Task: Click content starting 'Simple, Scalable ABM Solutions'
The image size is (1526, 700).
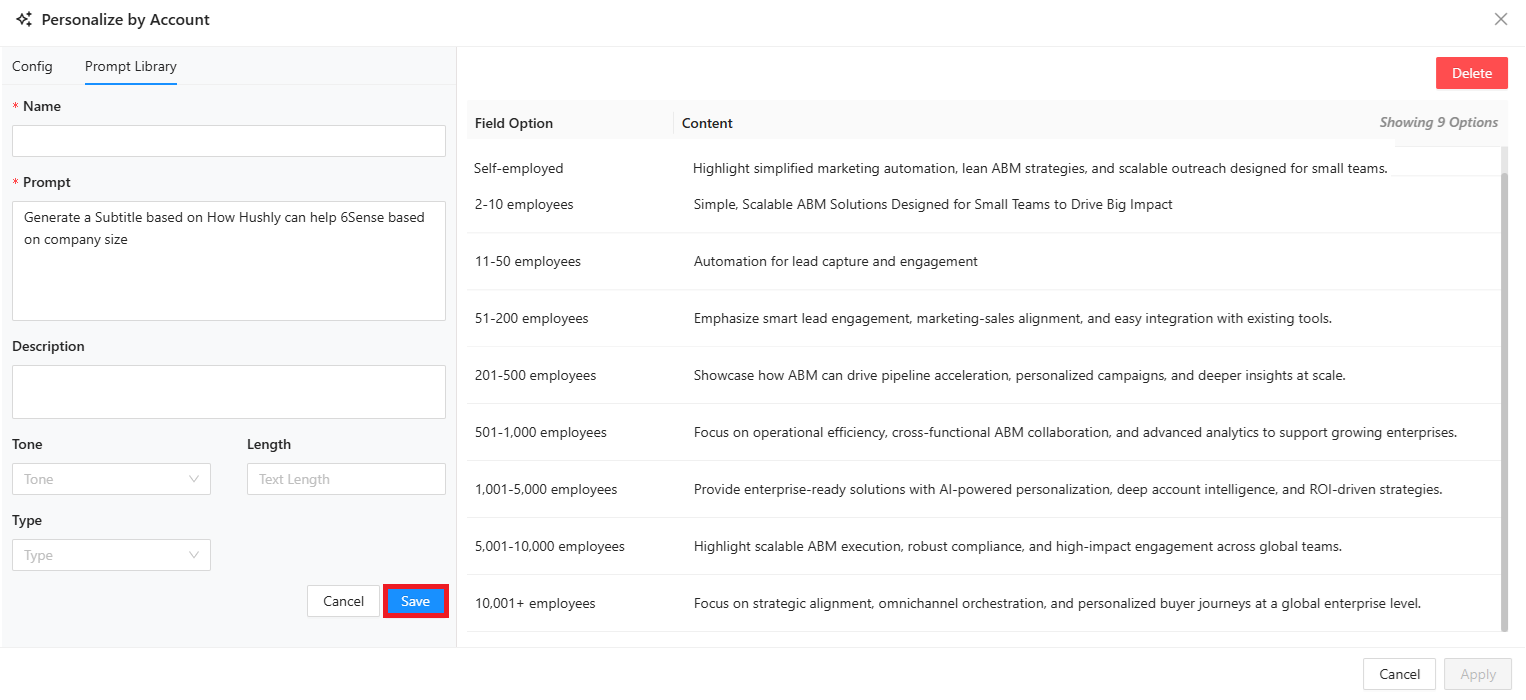Action: (933, 204)
